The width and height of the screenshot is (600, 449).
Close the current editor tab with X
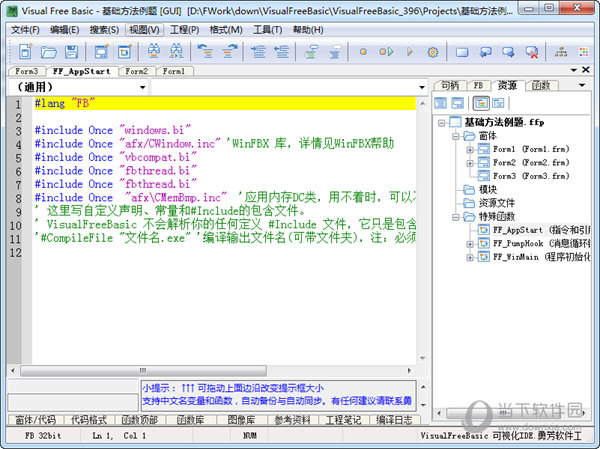[x=586, y=70]
